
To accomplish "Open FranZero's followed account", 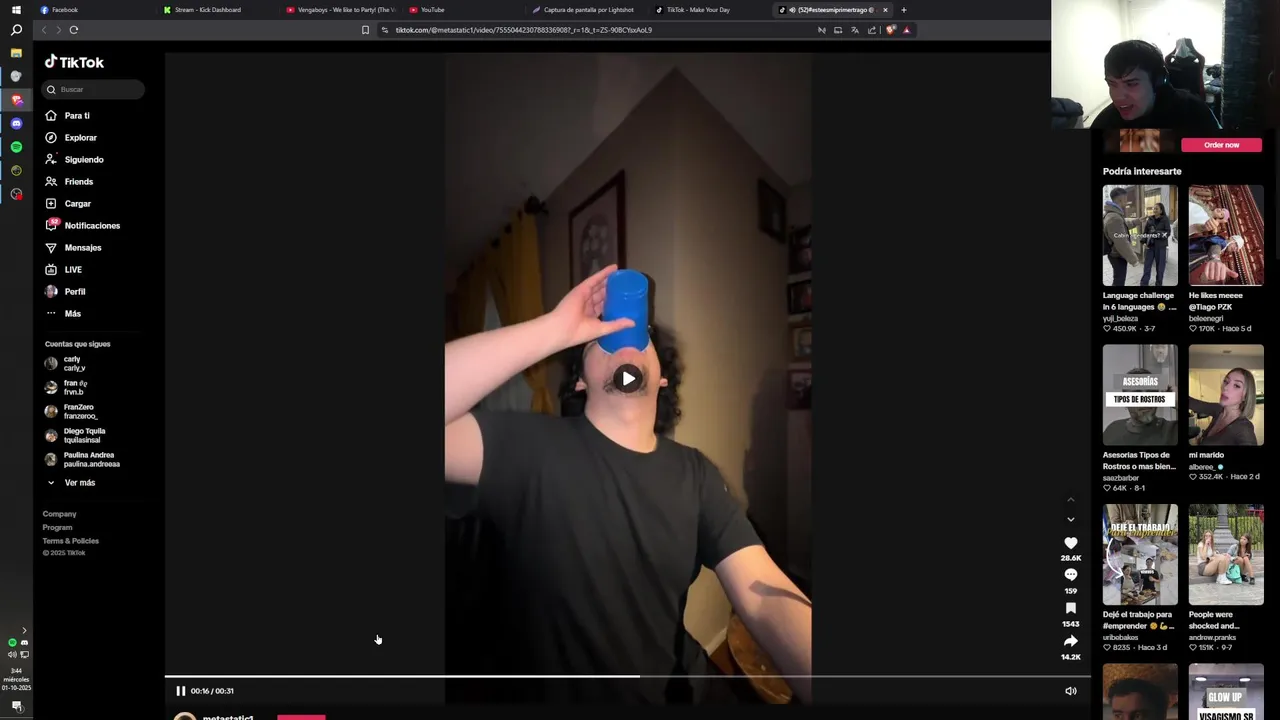I will click(x=71, y=411).
